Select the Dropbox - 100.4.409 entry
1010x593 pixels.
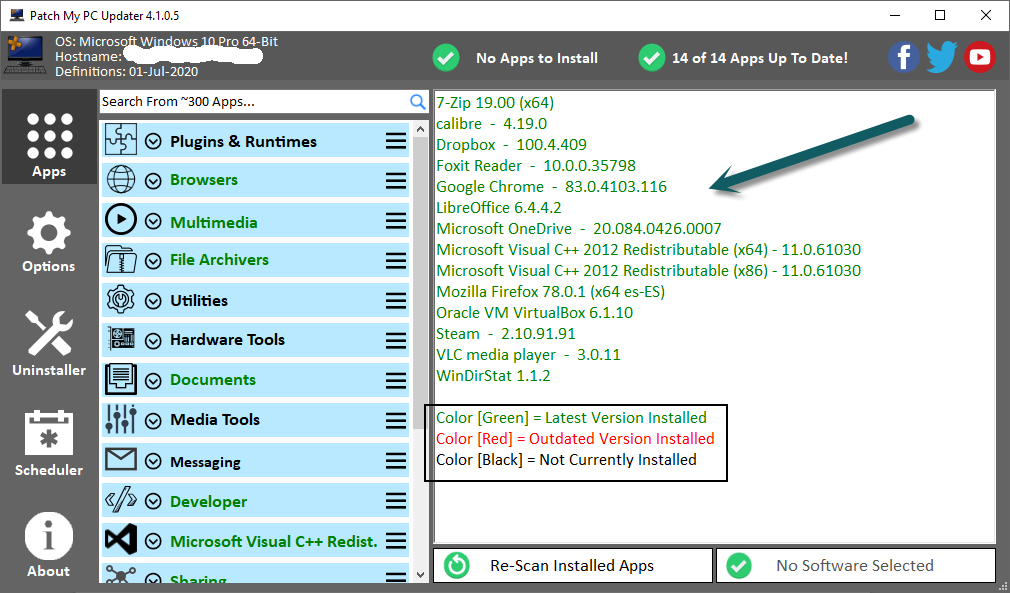click(511, 145)
